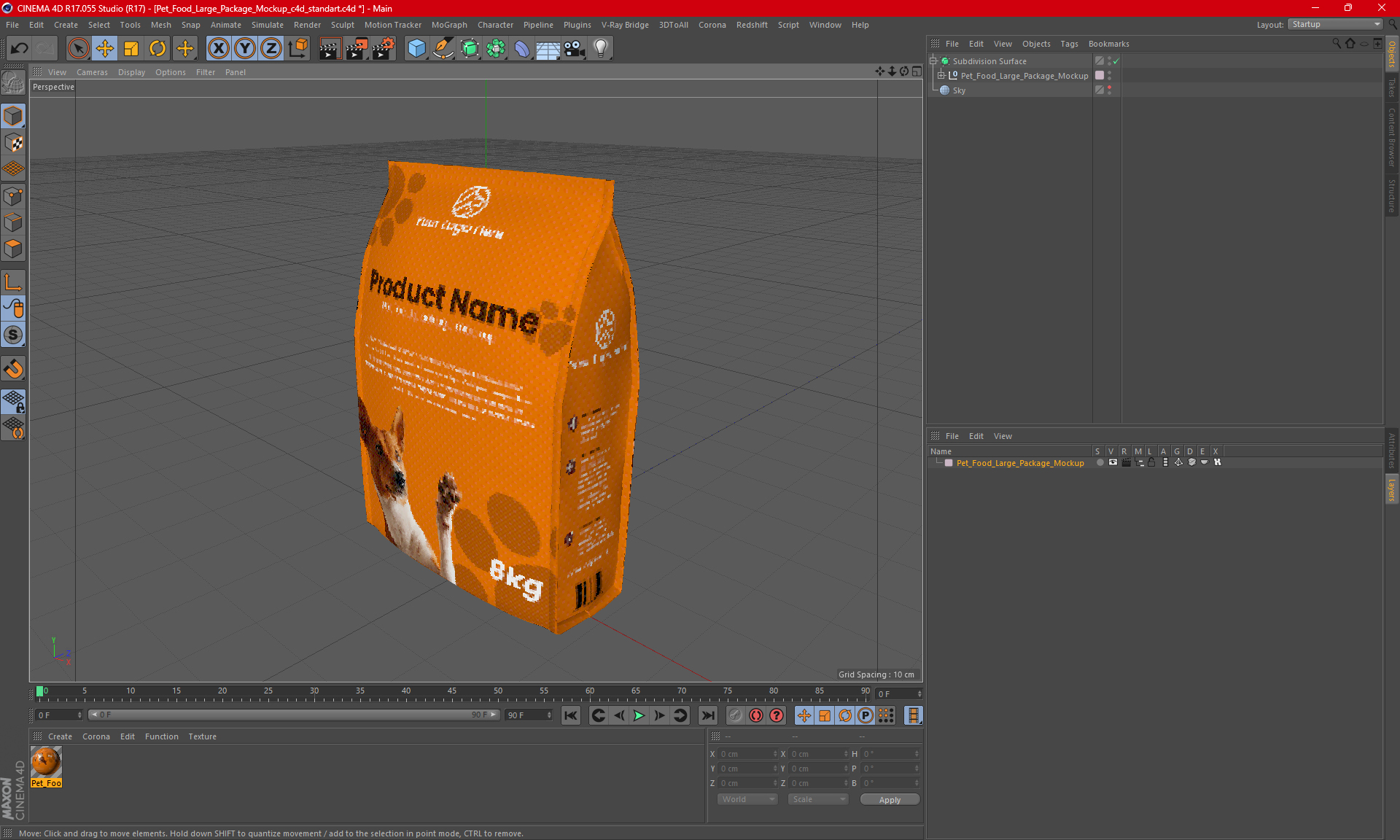1400x840 pixels.
Task: Open the light bulb Light tool
Action: [600, 49]
